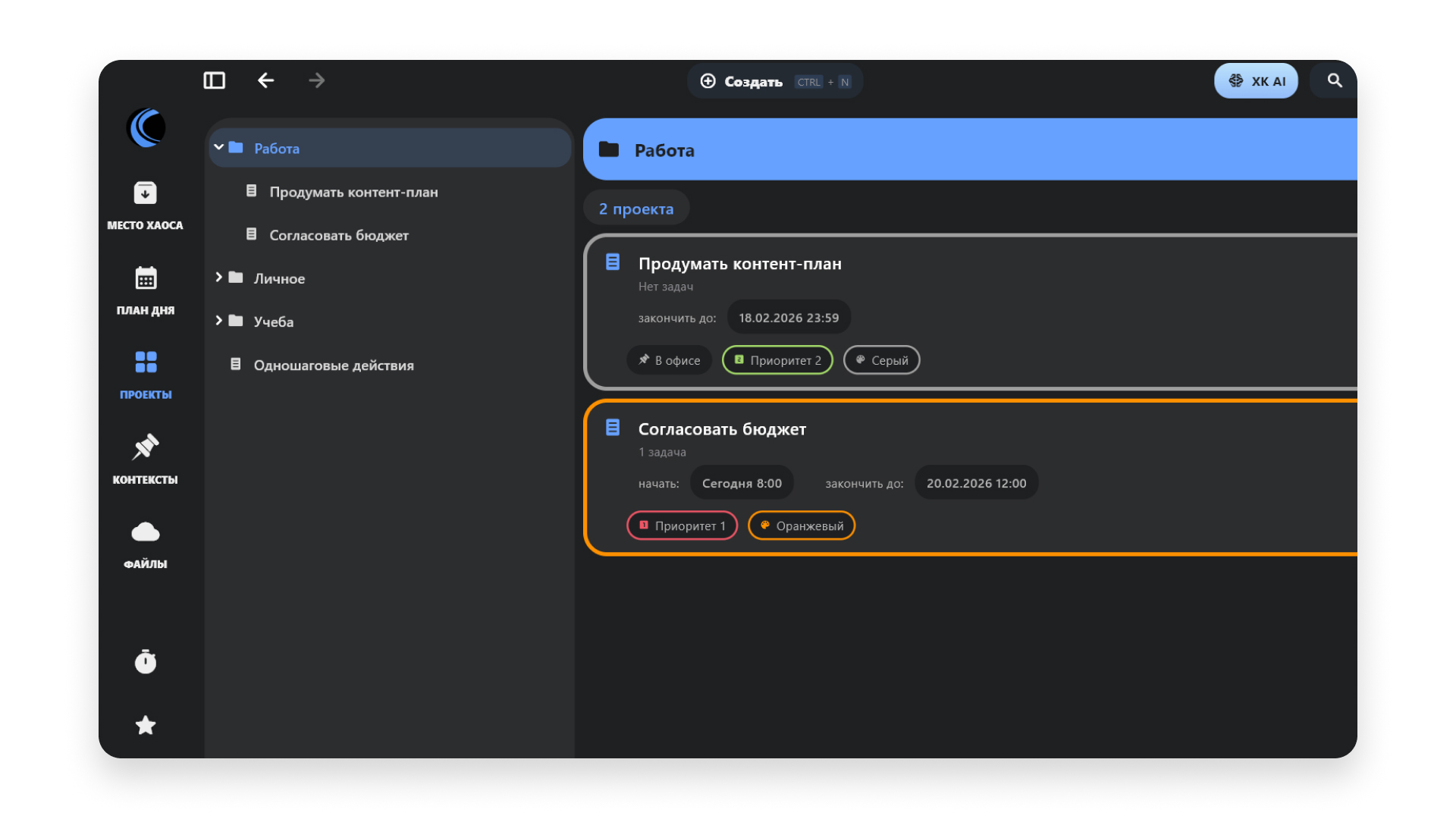This screenshot has height=819, width=1456.
Task: Click the Серый color tag
Action: pos(881,360)
